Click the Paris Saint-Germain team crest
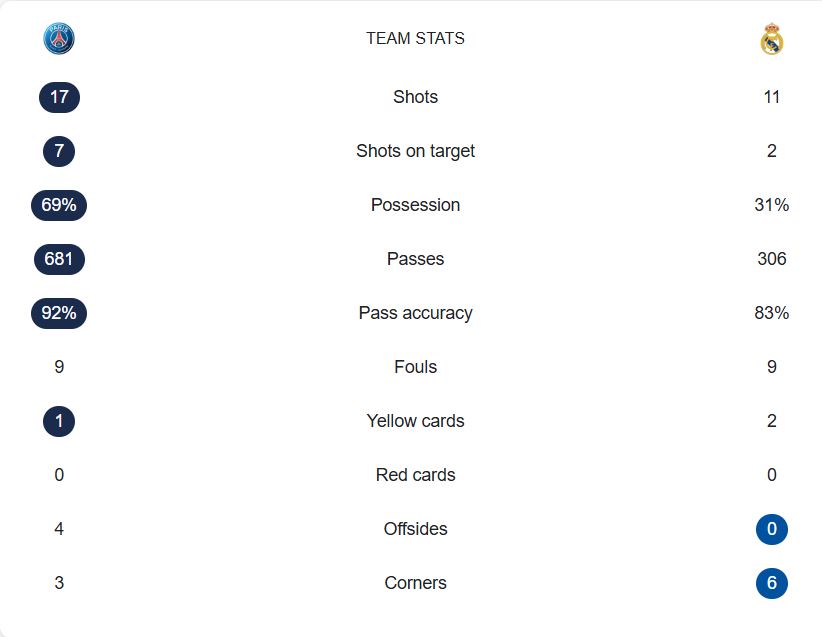Screen dimensions: 822x637 (x=59, y=38)
